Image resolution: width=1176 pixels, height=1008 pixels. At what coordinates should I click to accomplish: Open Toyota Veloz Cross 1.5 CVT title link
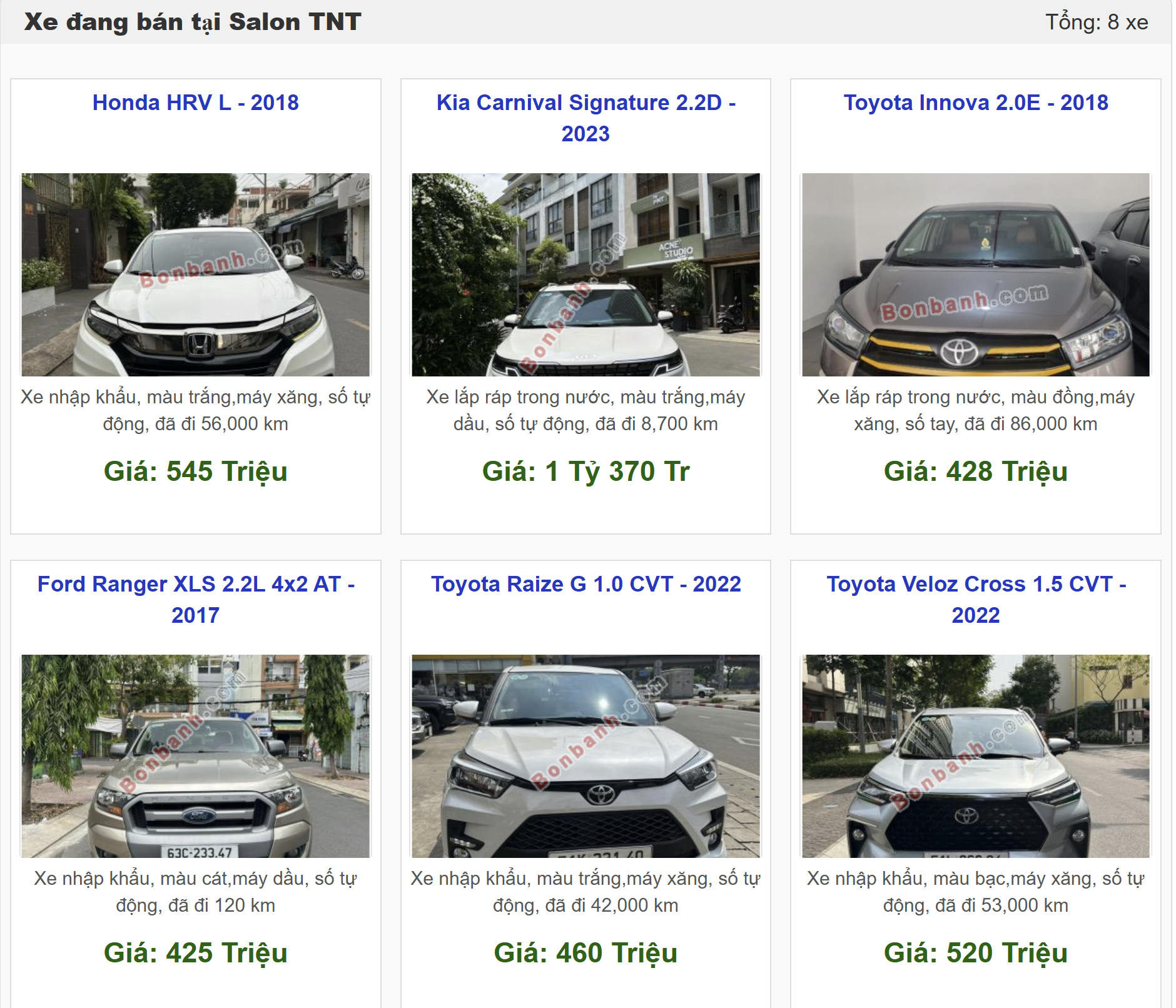click(976, 600)
